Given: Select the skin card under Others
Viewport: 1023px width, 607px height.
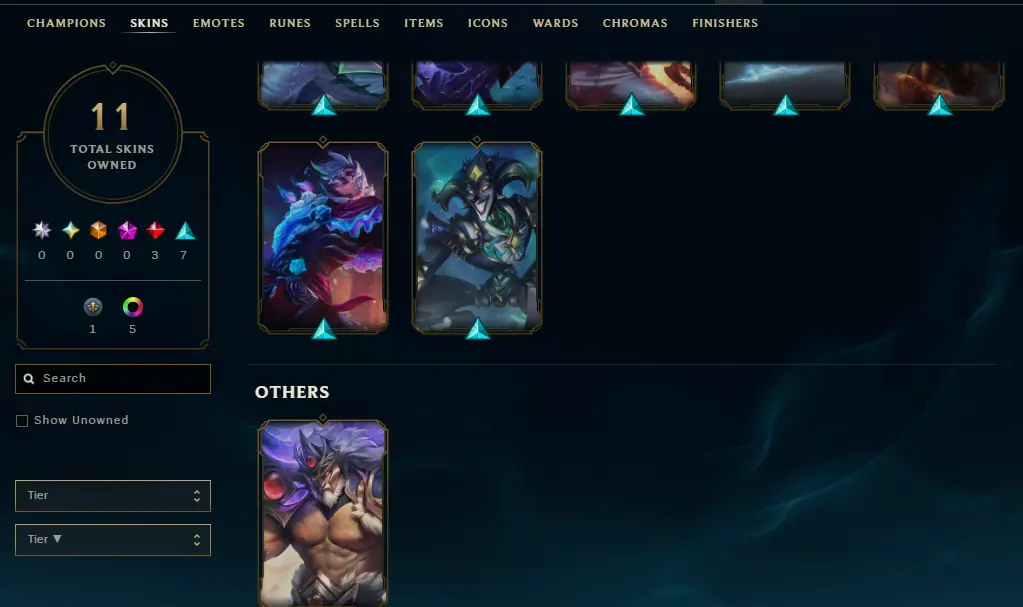Looking at the screenshot, I should tap(323, 514).
